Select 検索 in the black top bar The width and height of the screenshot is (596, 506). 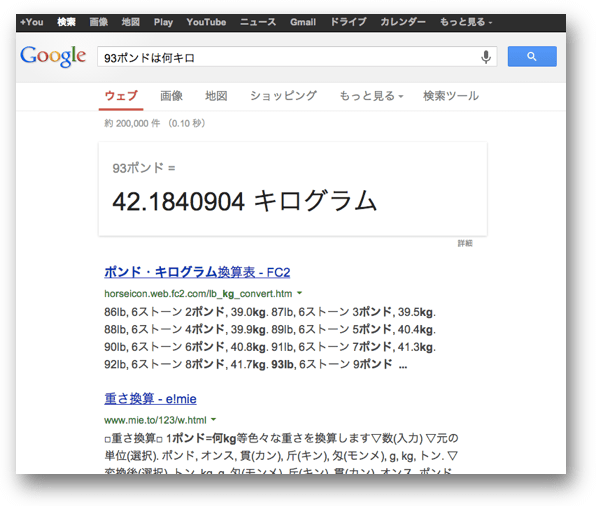(x=66, y=22)
